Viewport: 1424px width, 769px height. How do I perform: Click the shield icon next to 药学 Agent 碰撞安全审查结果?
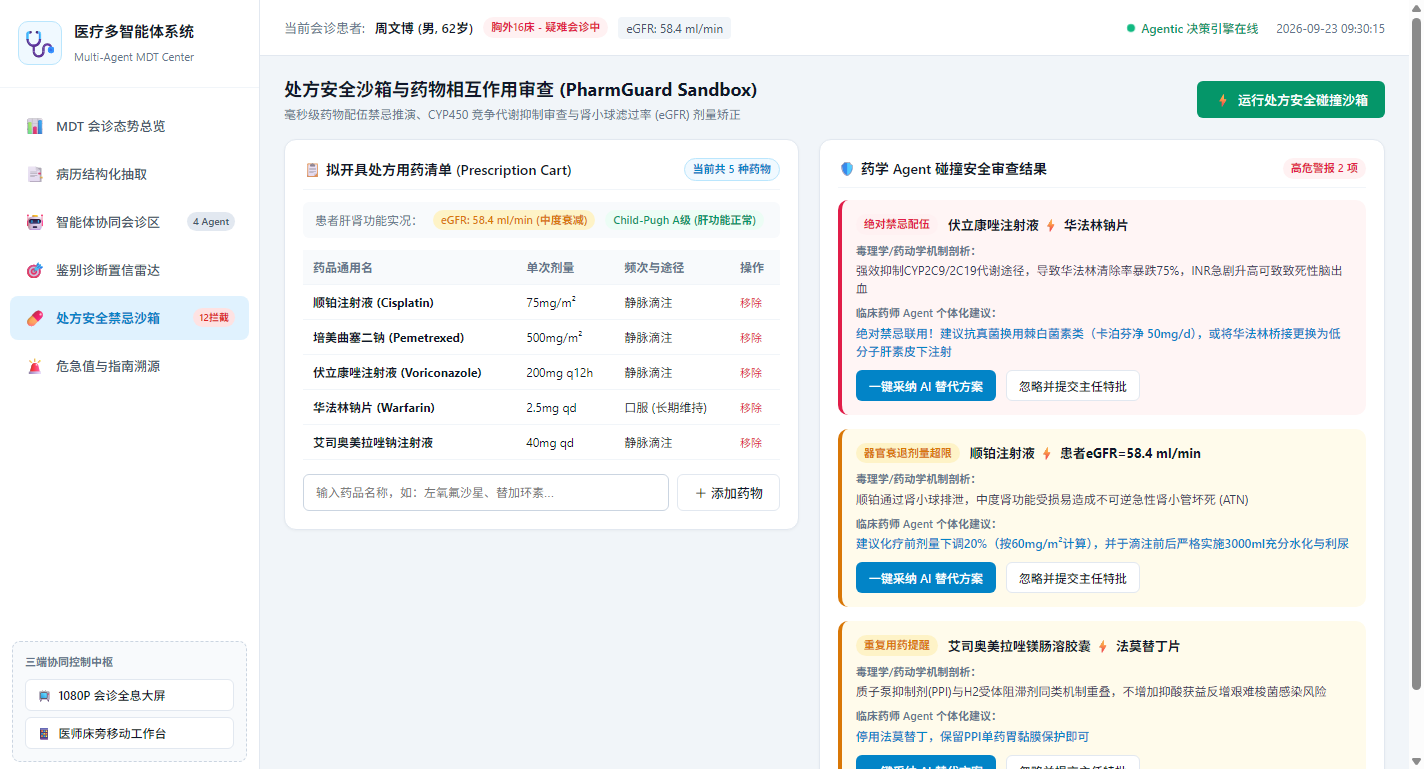pyautogui.click(x=847, y=169)
